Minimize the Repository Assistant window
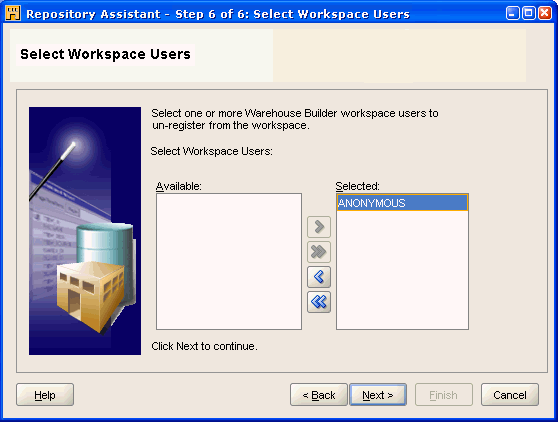Viewport: 558px width, 422px height. 512,13
